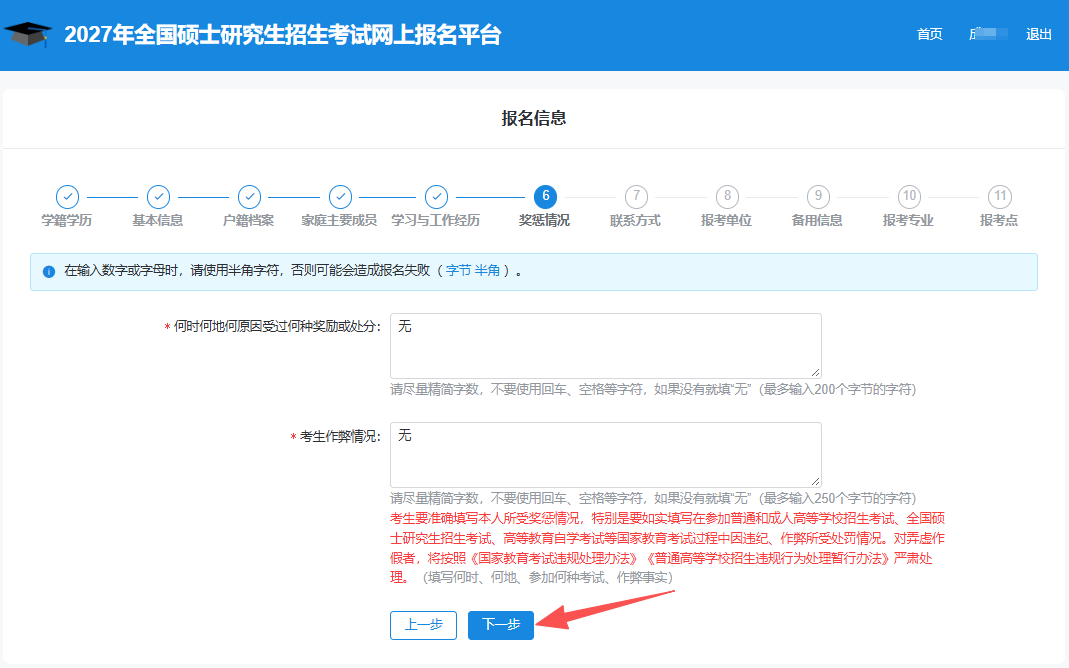Click the 报名信息 heading
This screenshot has width=1069, height=668.
click(x=534, y=118)
